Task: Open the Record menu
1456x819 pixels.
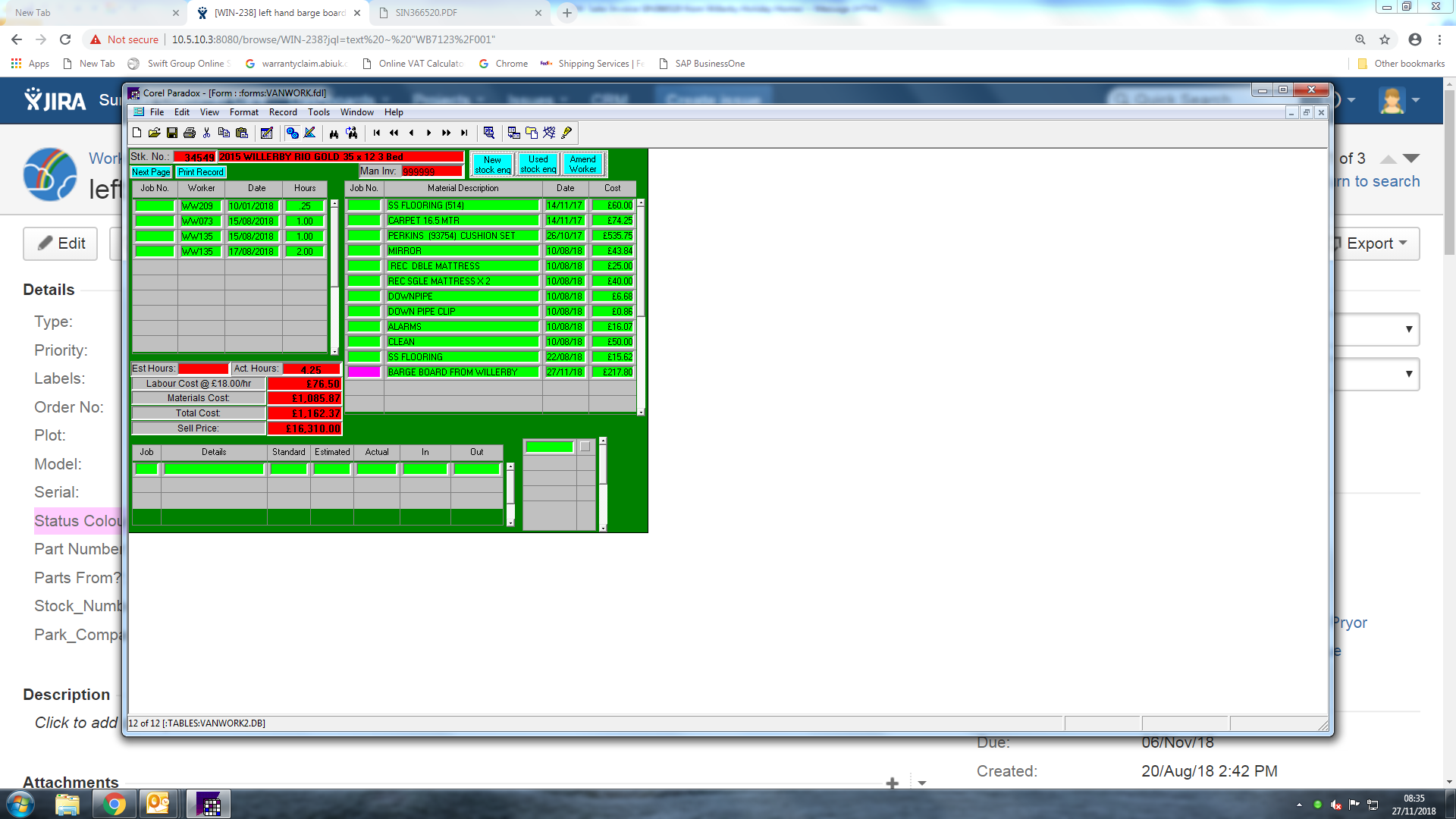Action: [282, 112]
